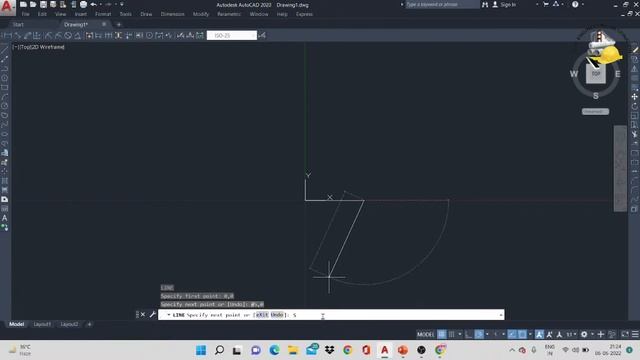The height and width of the screenshot is (360, 640).
Task: Expand the Object Snap dropdown arrow
Action: click(530, 334)
